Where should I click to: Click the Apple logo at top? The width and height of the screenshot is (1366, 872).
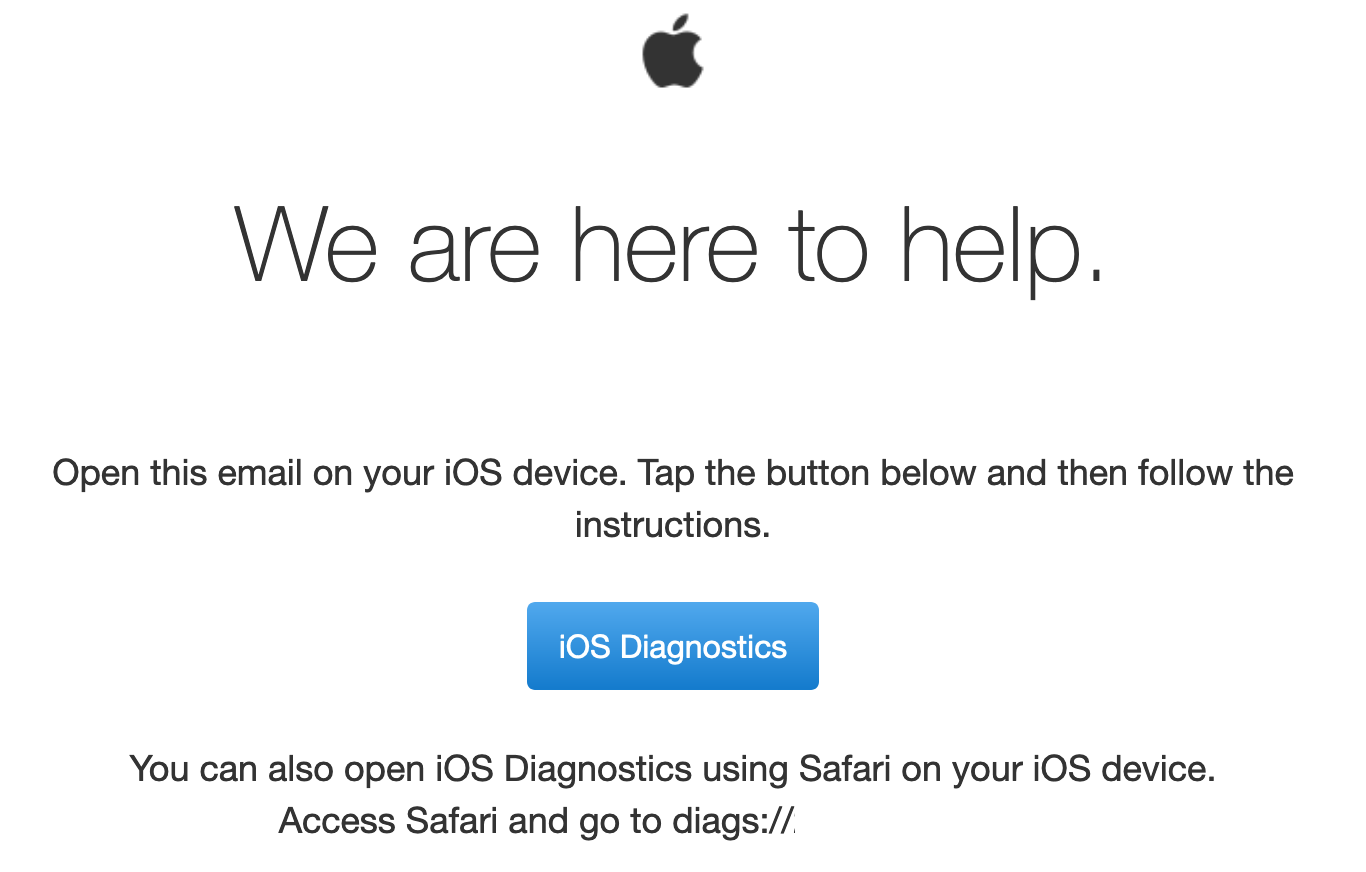point(673,50)
